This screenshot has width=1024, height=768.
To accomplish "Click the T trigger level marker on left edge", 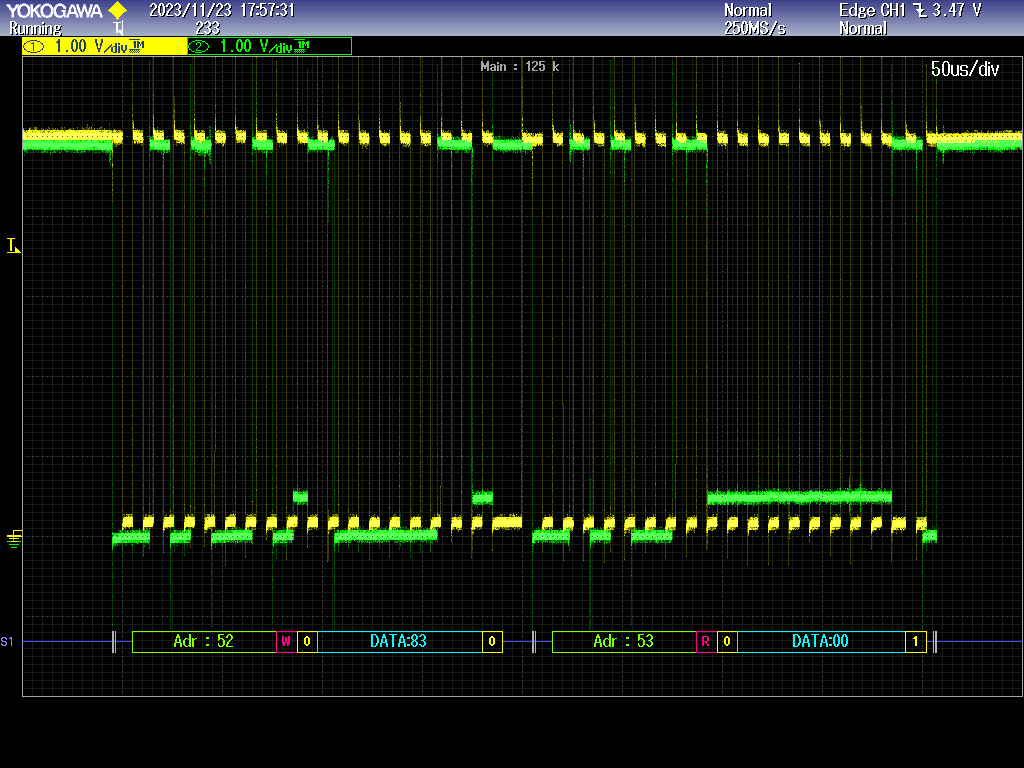I will (x=13, y=245).
